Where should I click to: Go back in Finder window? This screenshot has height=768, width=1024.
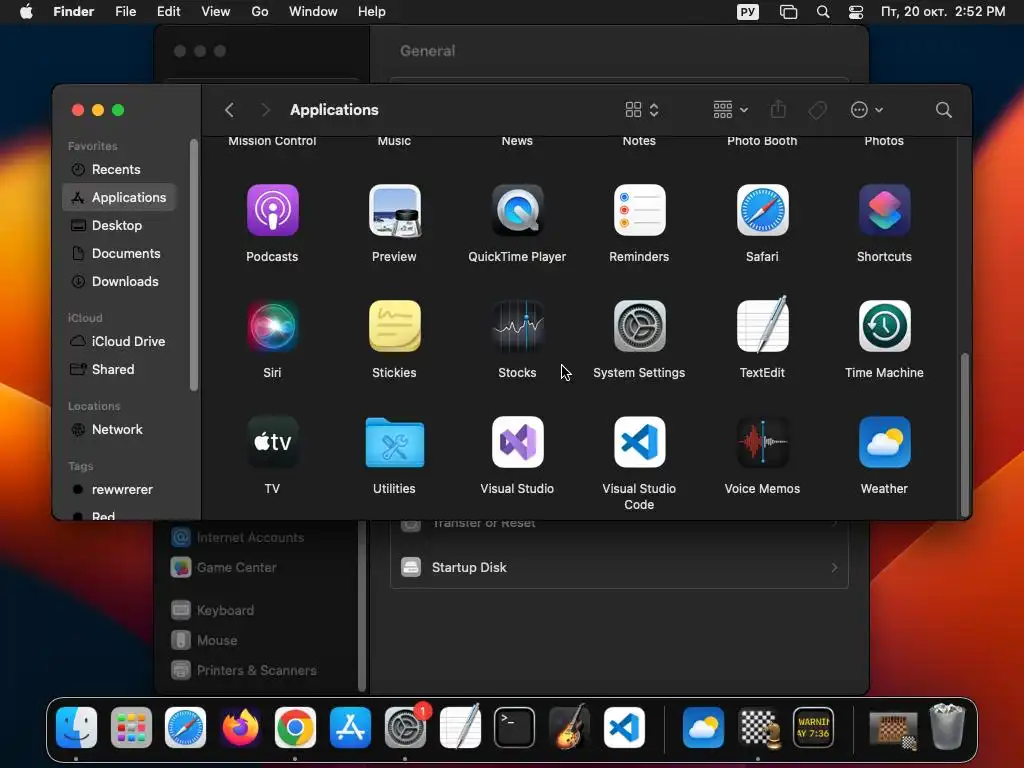pos(229,110)
